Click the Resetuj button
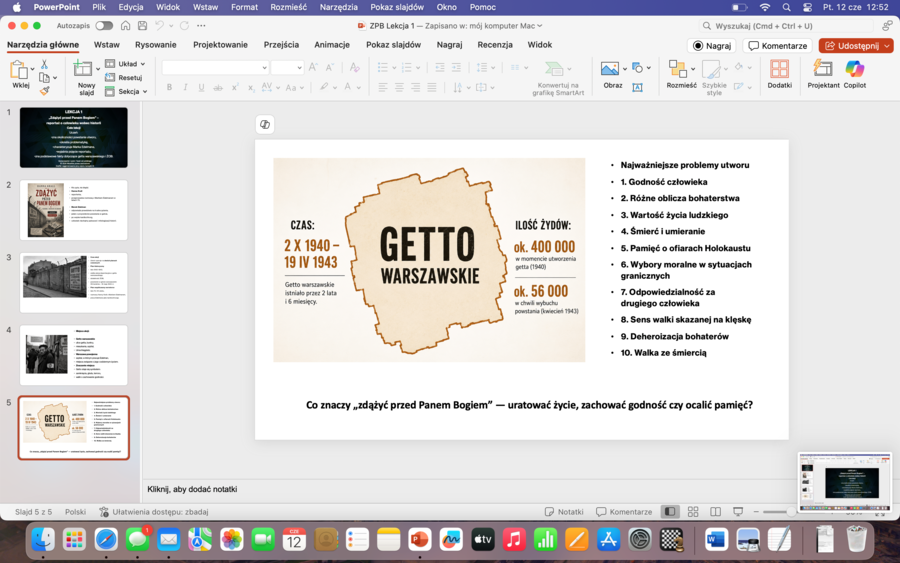The image size is (900, 563). 124,77
